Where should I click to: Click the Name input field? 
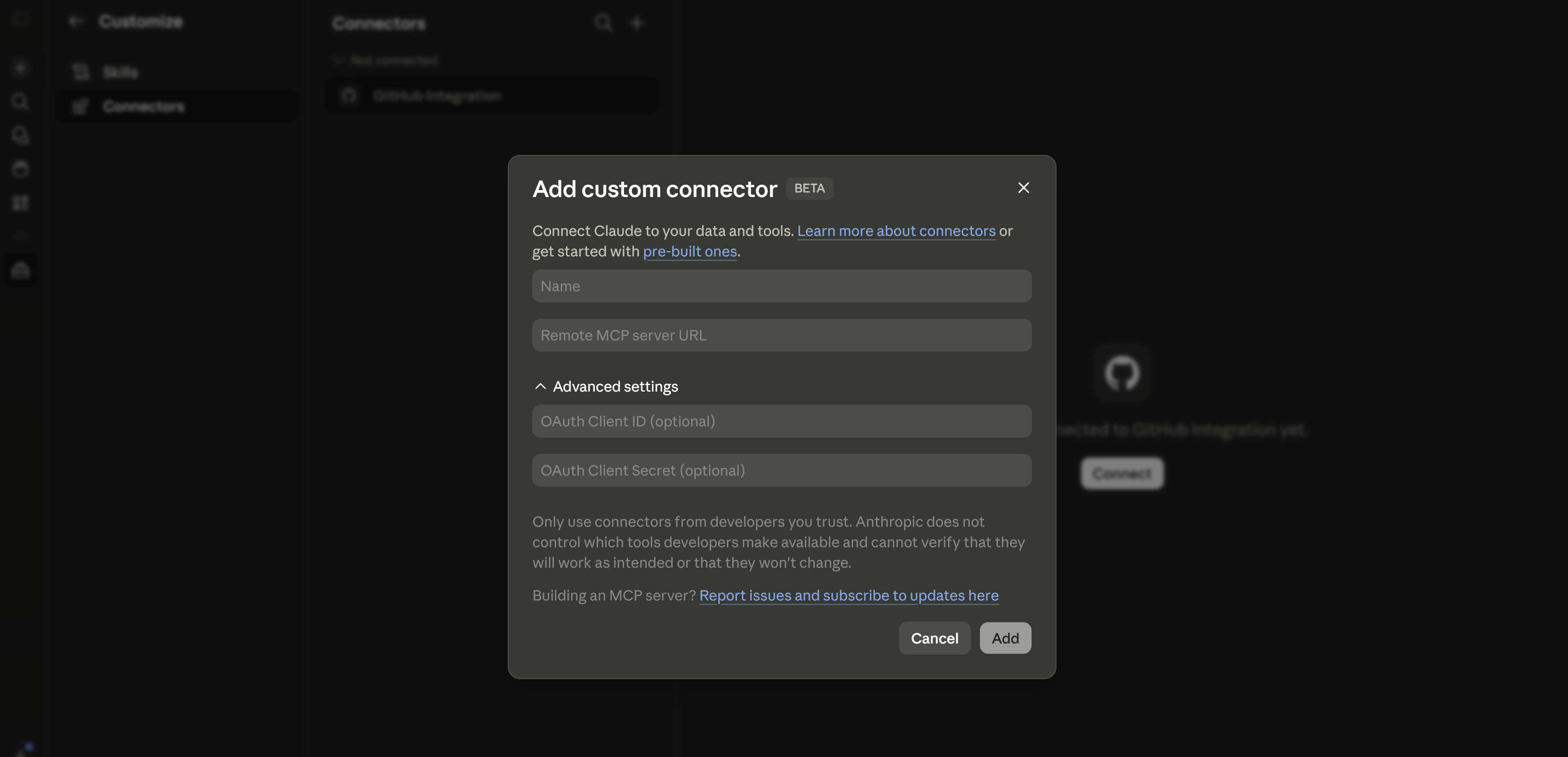click(x=782, y=286)
